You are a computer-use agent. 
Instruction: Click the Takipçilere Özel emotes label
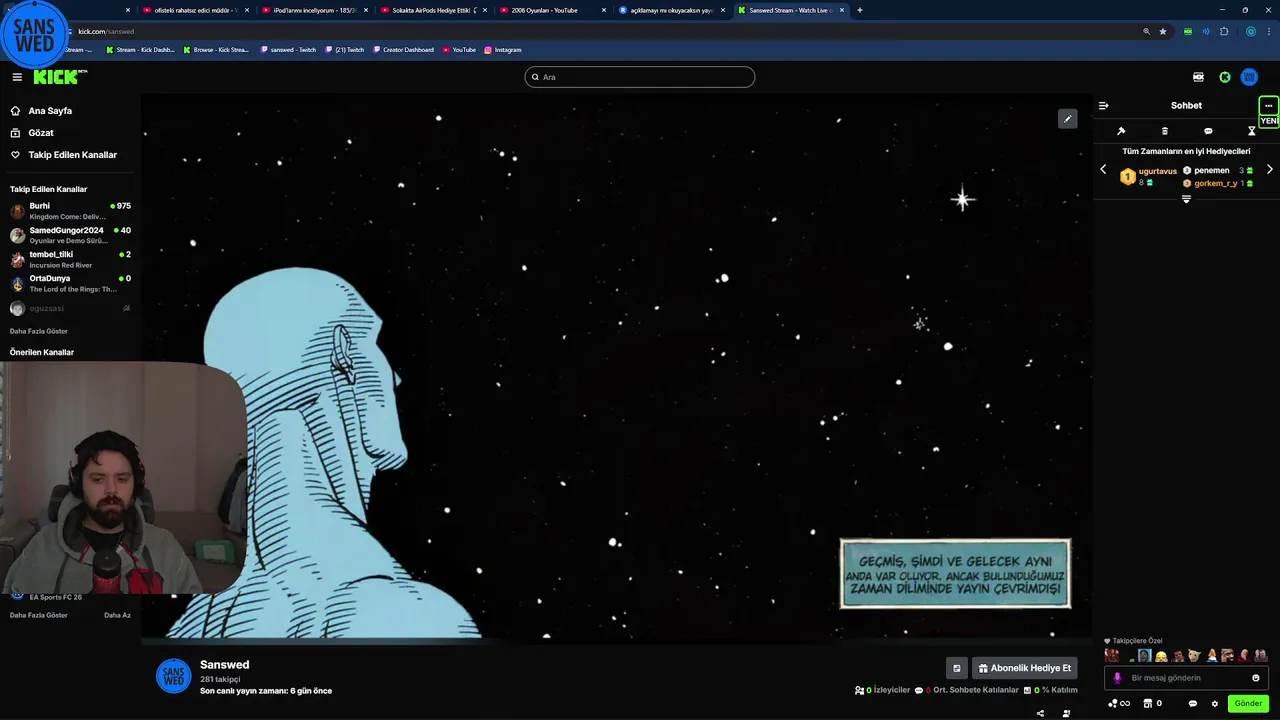coord(1133,641)
